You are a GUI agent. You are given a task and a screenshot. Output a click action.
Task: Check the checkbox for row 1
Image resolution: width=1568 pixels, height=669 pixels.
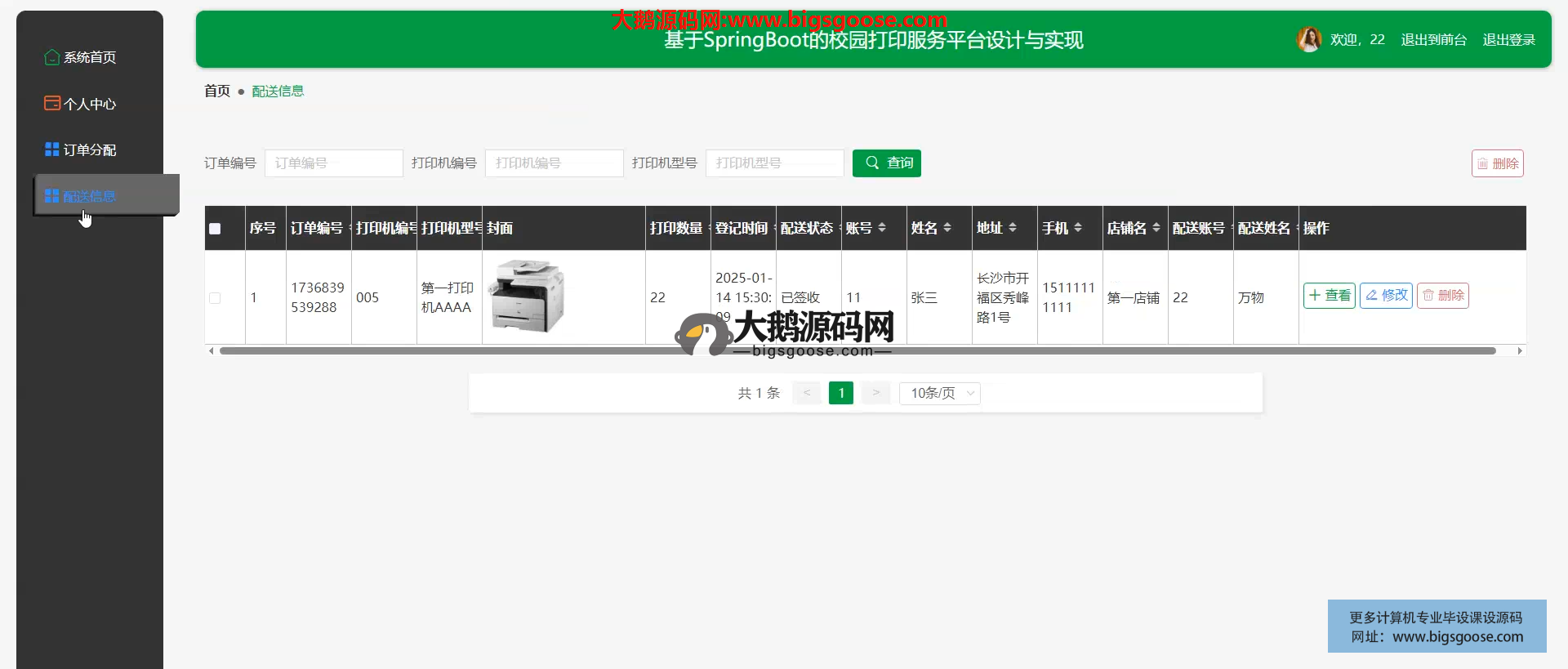pos(215,298)
